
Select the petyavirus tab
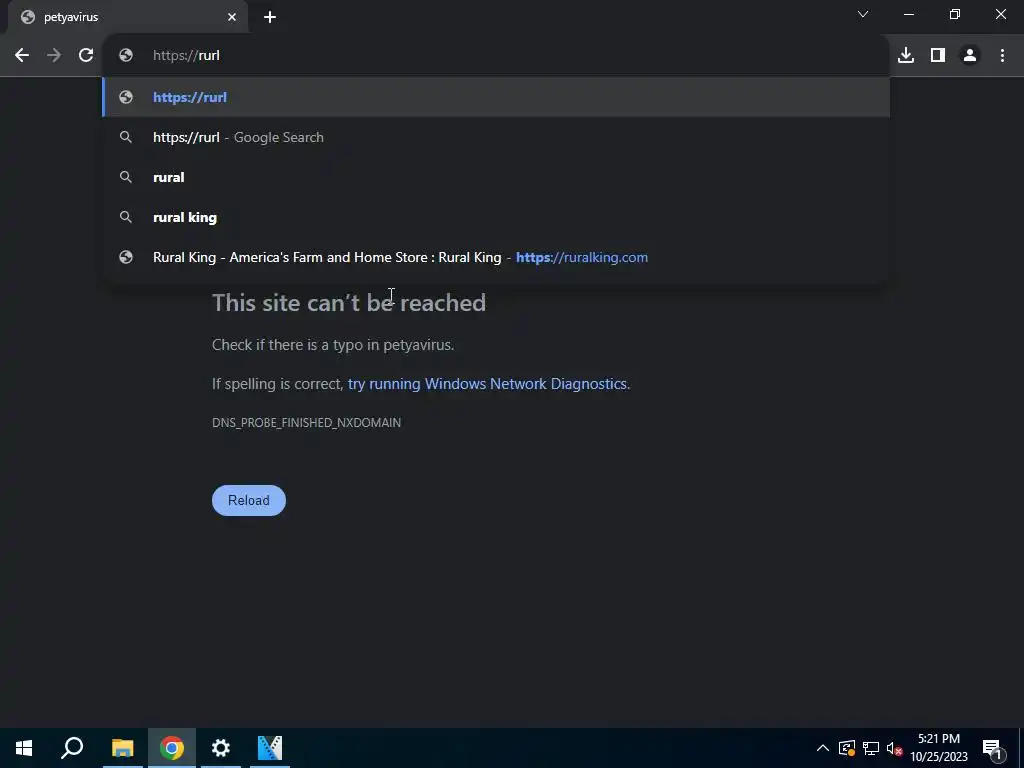[x=127, y=17]
